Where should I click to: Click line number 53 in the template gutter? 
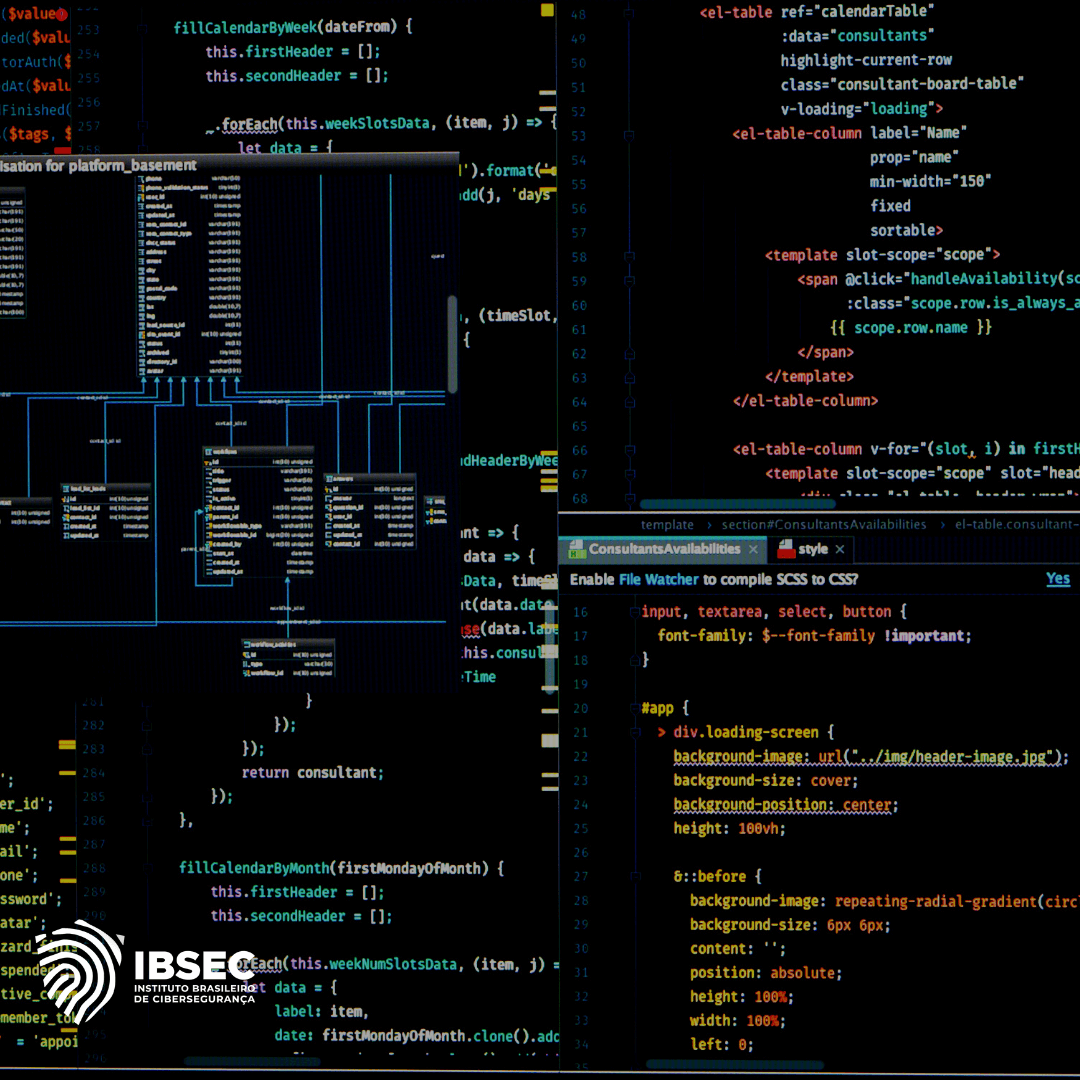click(579, 136)
